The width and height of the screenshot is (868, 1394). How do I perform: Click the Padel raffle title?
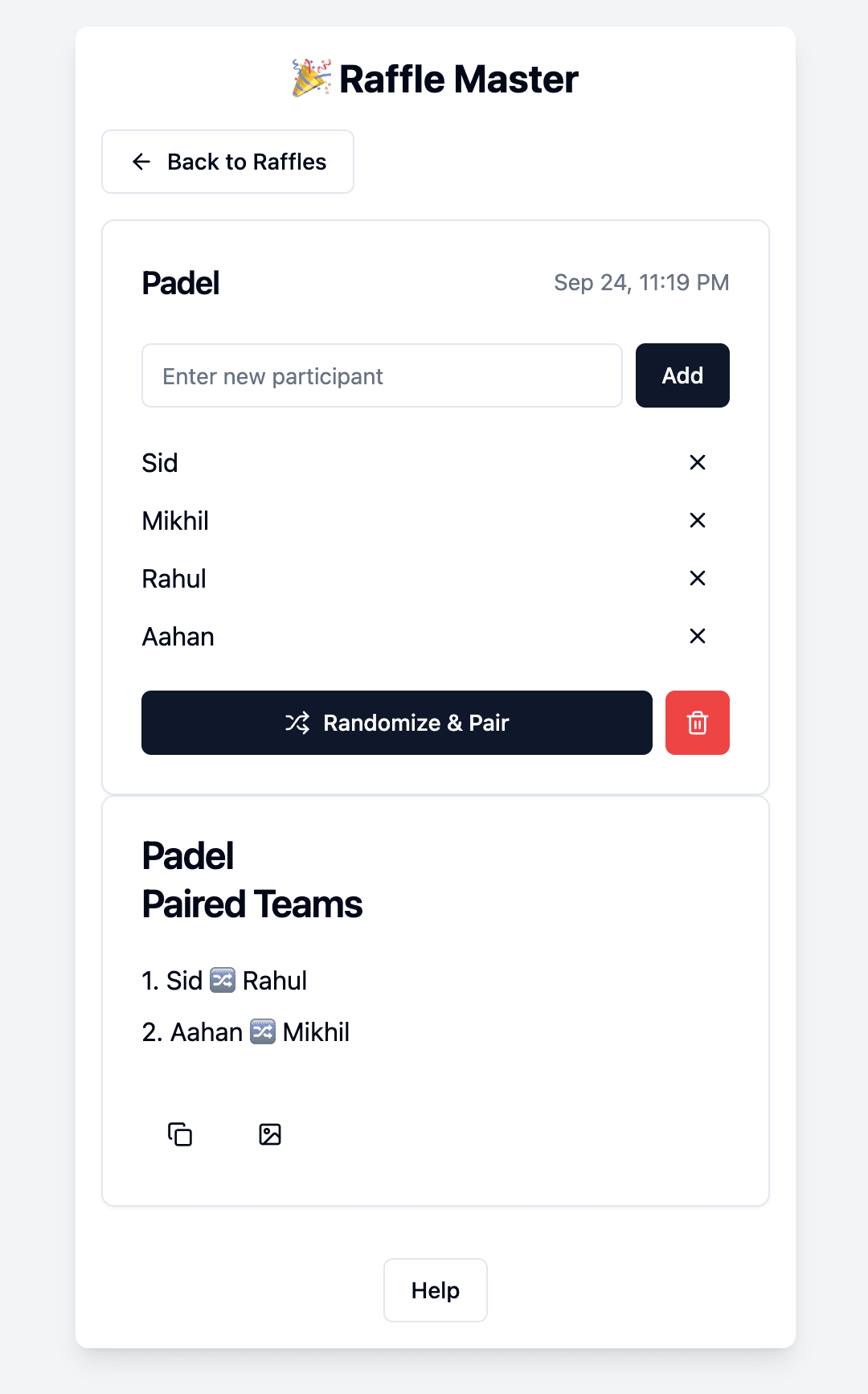coord(180,283)
